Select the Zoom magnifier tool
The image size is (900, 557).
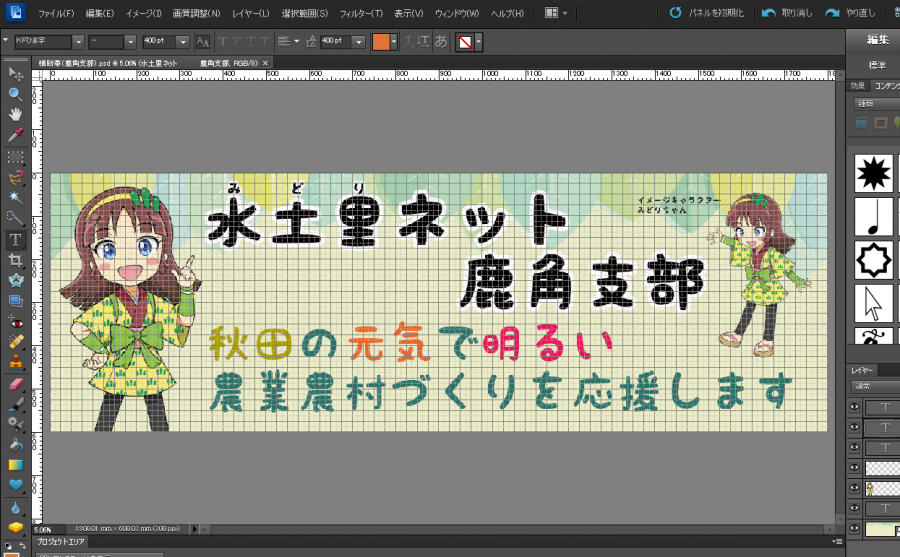[16, 93]
